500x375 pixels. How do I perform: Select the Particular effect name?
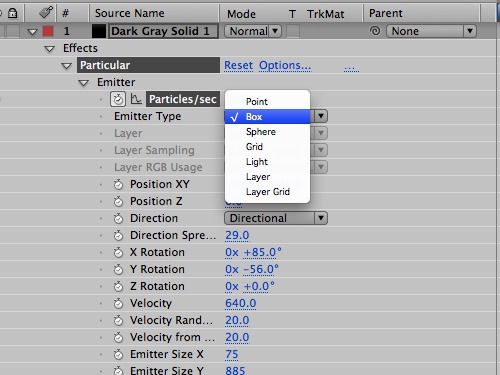pyautogui.click(x=148, y=65)
